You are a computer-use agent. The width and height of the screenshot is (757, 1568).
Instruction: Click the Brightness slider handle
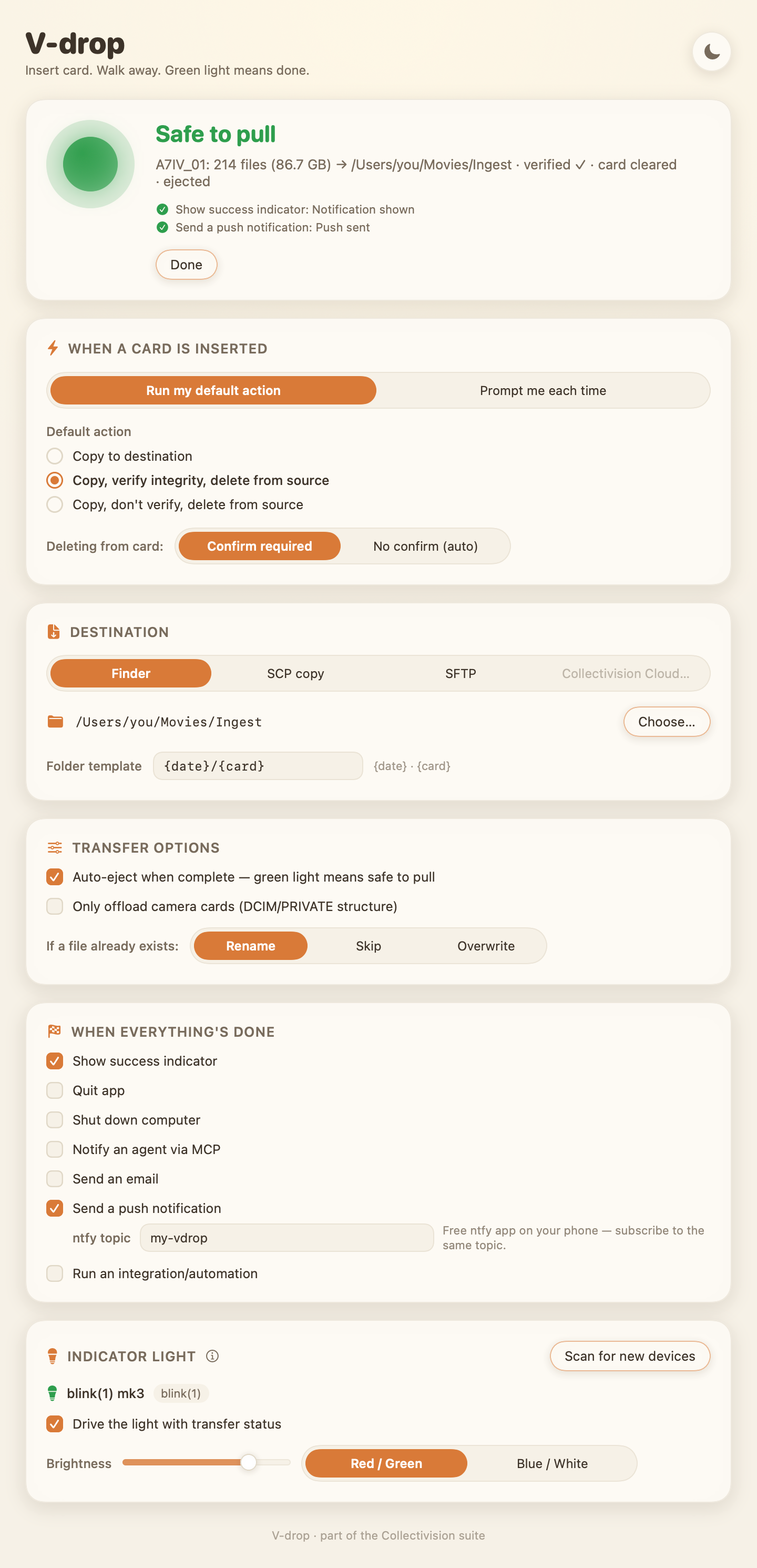coord(248,1462)
